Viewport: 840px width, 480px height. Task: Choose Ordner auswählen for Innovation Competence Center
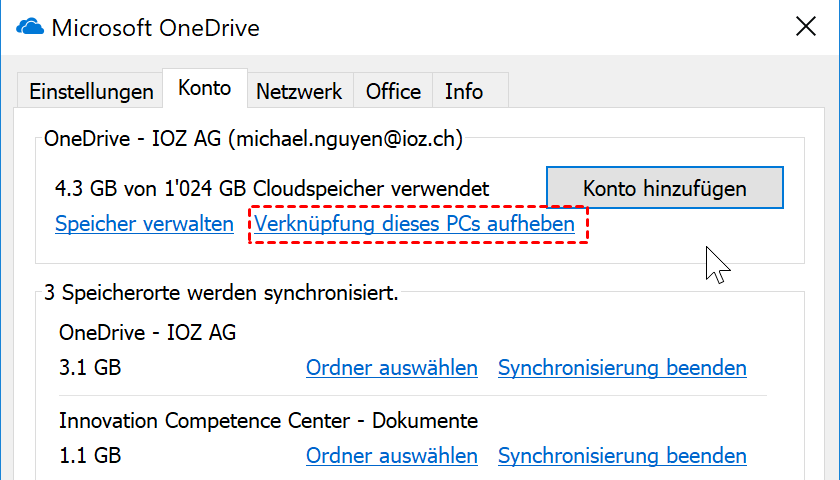click(x=392, y=456)
